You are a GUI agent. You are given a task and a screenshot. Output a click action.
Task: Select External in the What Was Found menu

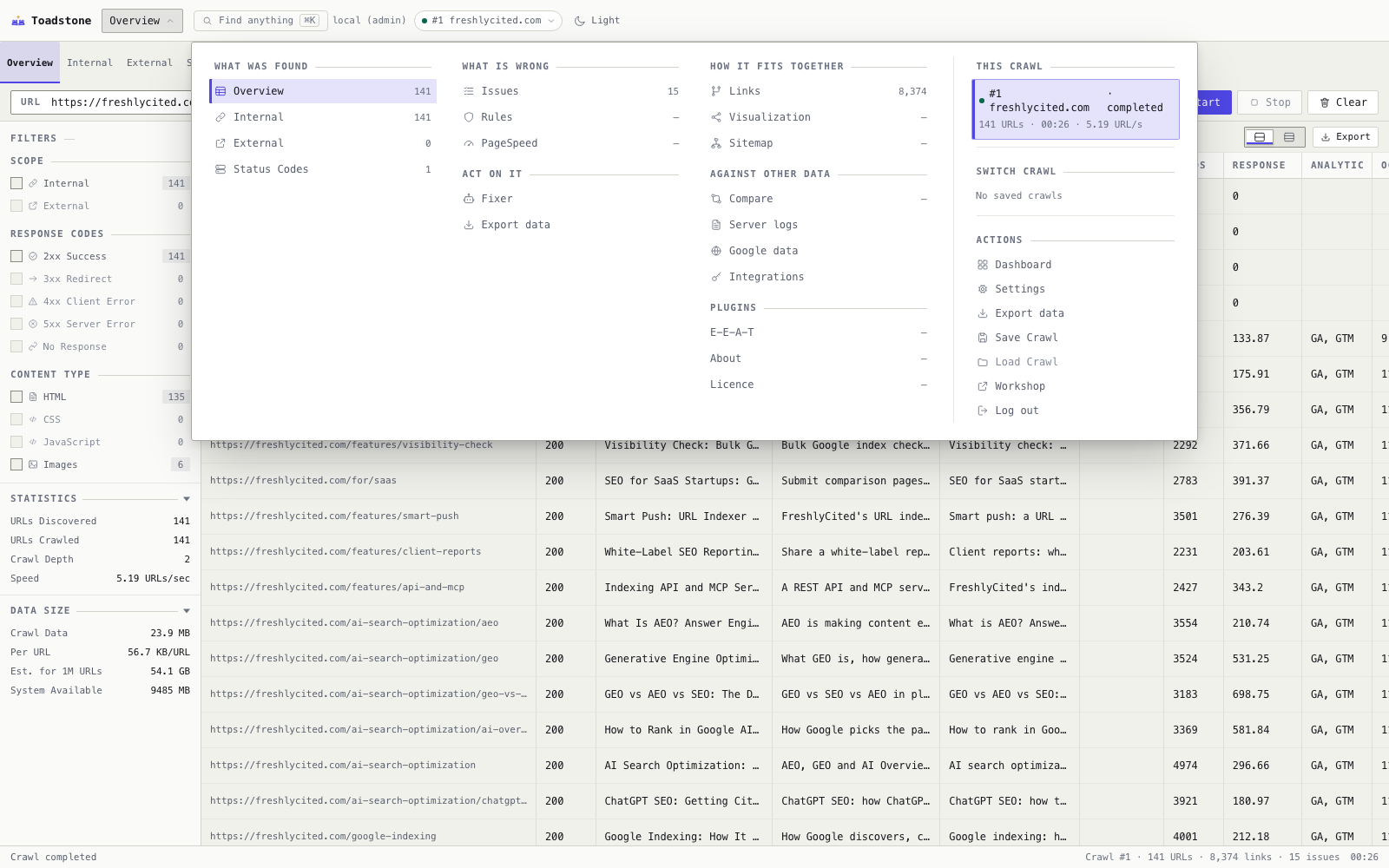[323, 143]
